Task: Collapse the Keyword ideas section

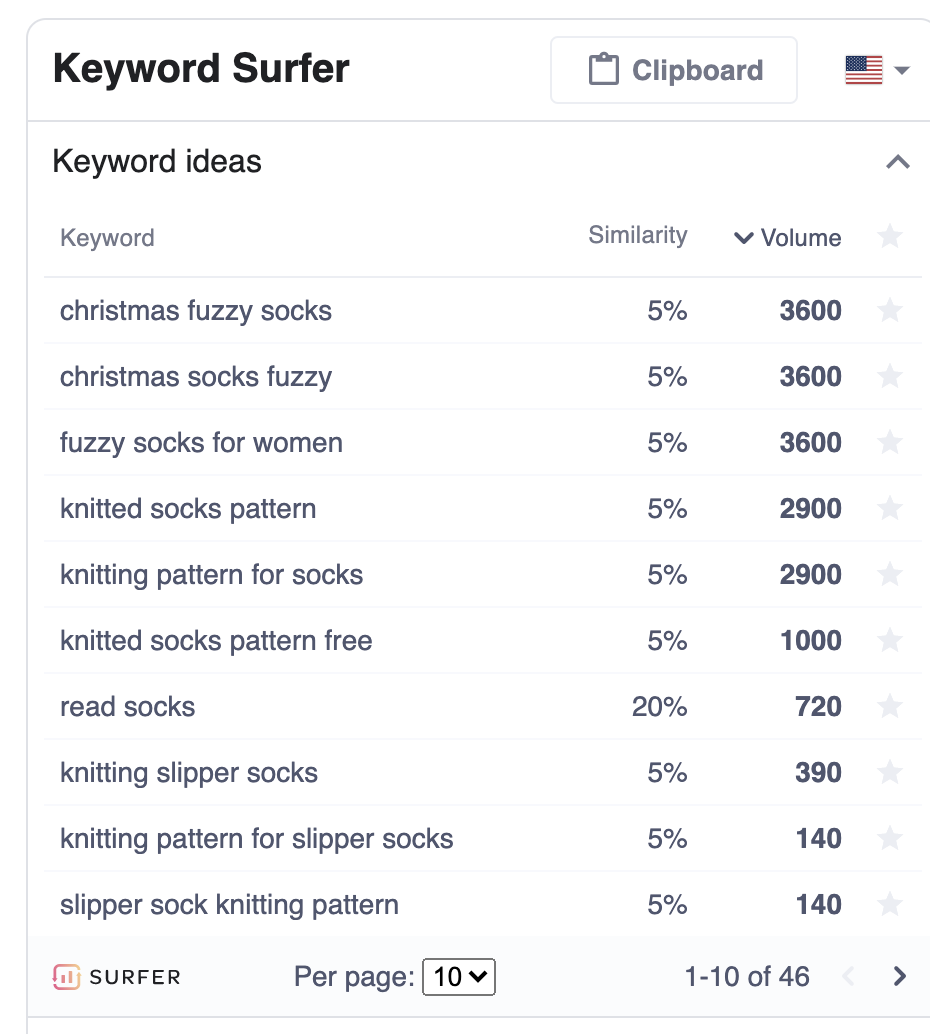Action: click(898, 162)
